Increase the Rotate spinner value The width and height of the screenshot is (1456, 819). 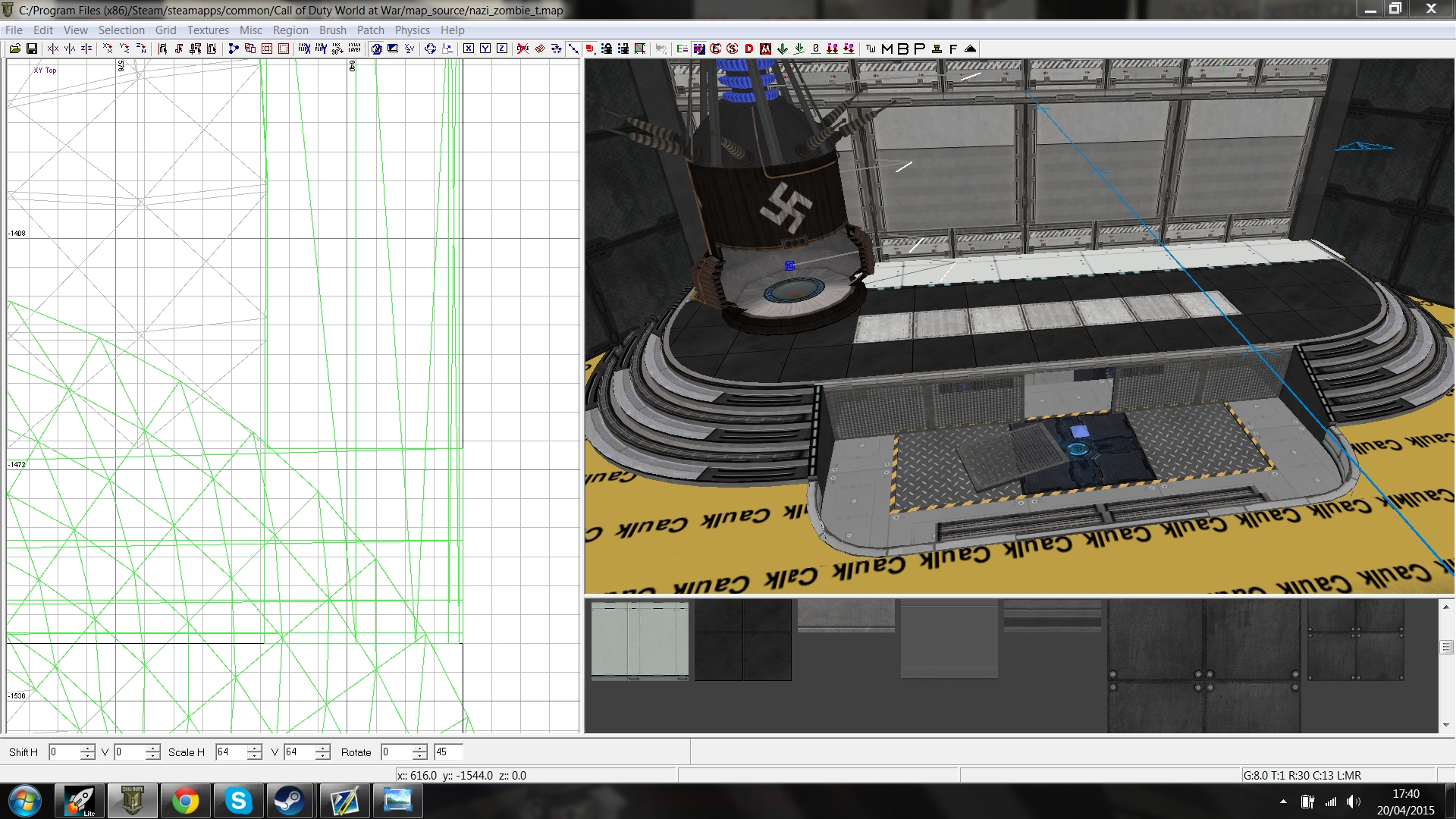[x=420, y=748]
